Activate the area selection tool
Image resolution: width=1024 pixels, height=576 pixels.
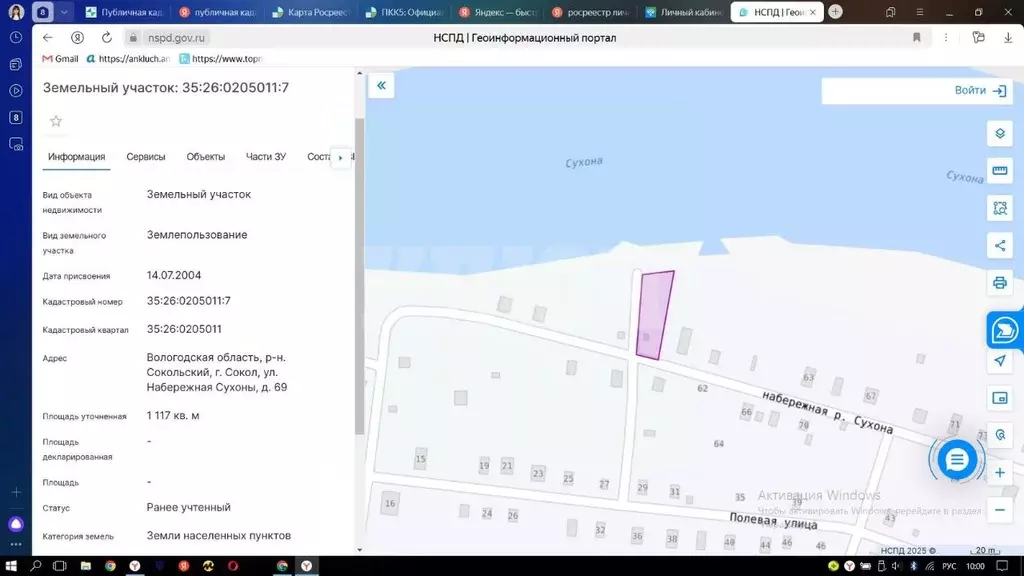[999, 208]
